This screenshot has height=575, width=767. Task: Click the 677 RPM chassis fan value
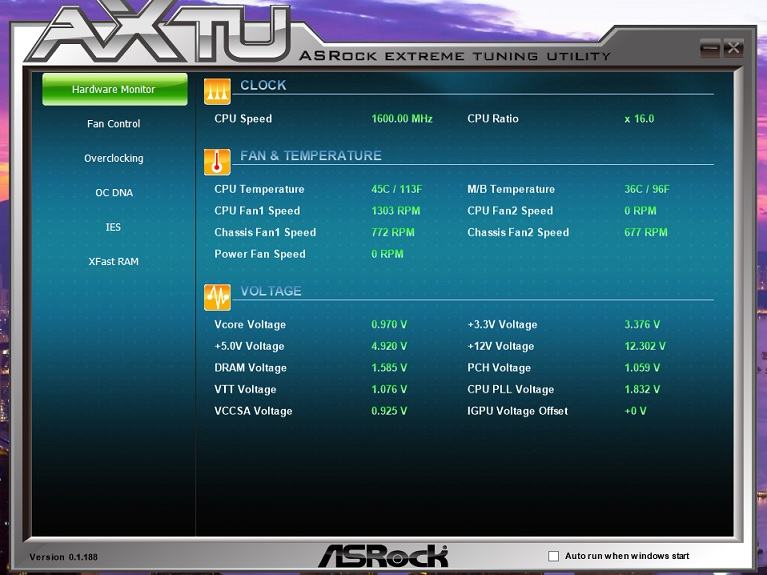pos(646,232)
